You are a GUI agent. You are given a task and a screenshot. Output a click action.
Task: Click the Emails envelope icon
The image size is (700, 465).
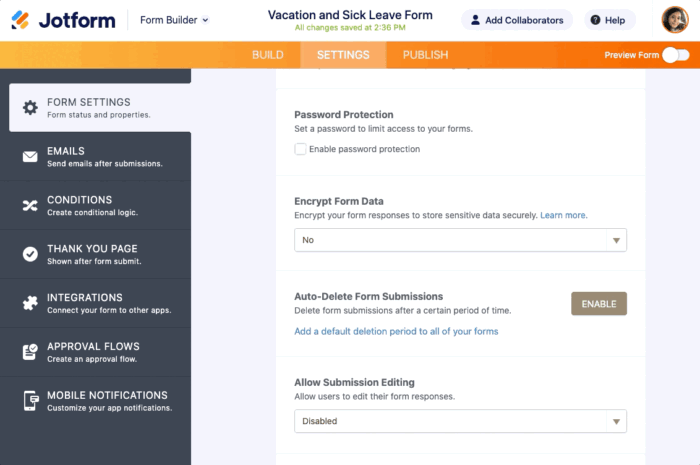30,157
